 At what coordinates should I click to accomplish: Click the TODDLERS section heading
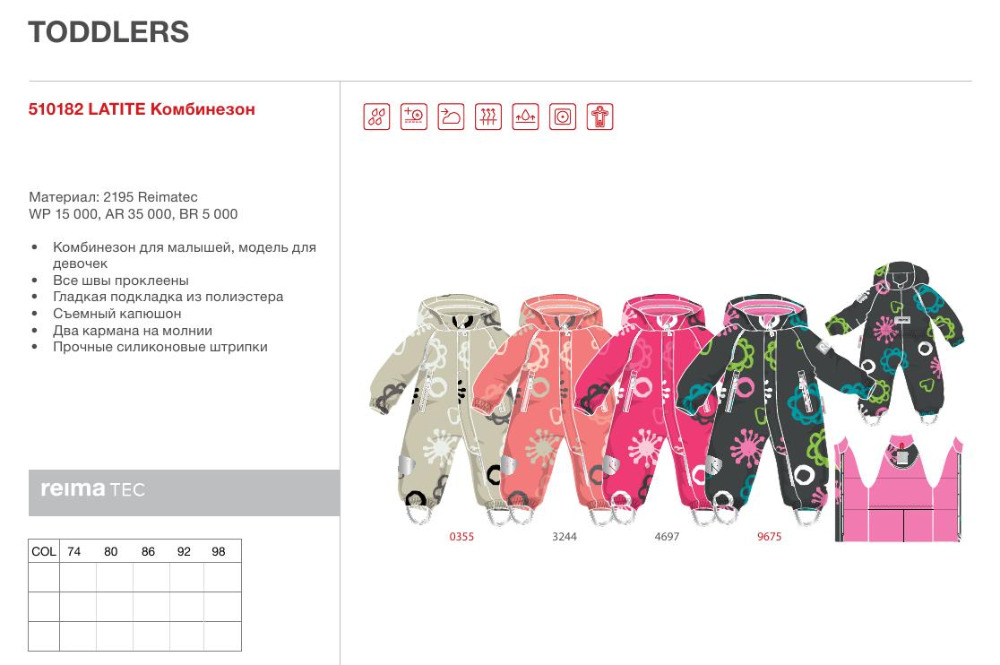pos(108,32)
